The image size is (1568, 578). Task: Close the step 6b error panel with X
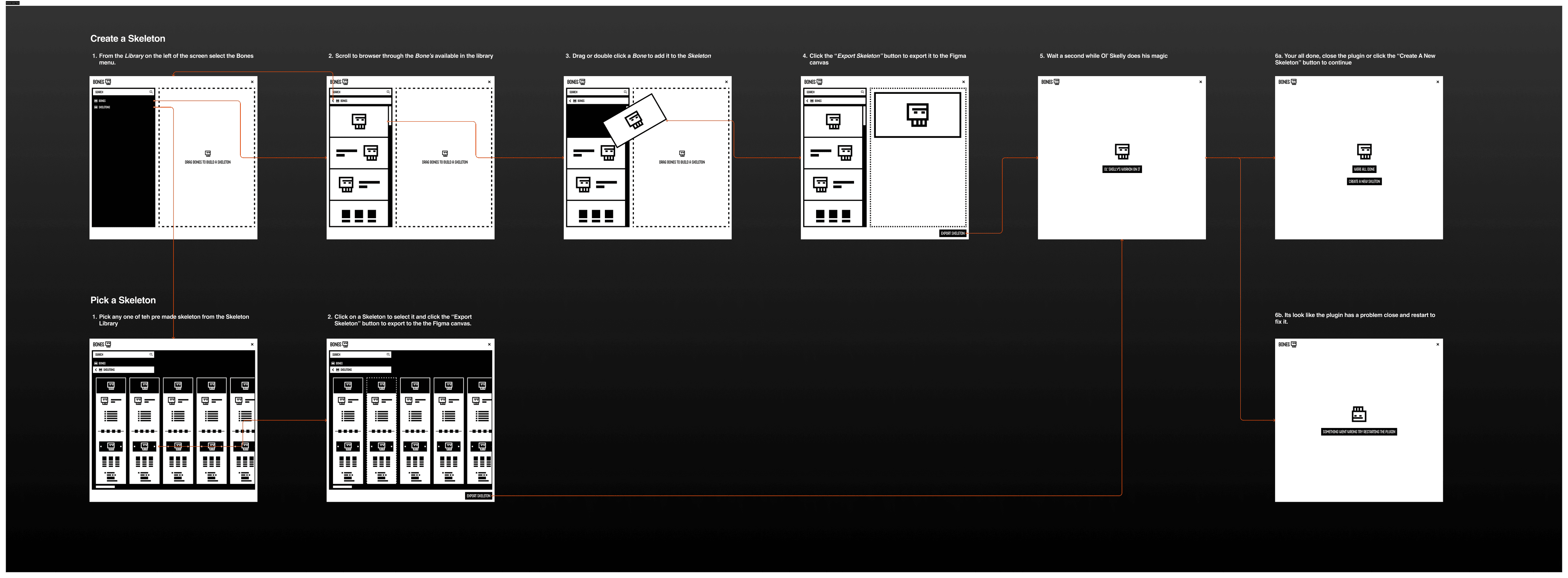(x=1438, y=345)
